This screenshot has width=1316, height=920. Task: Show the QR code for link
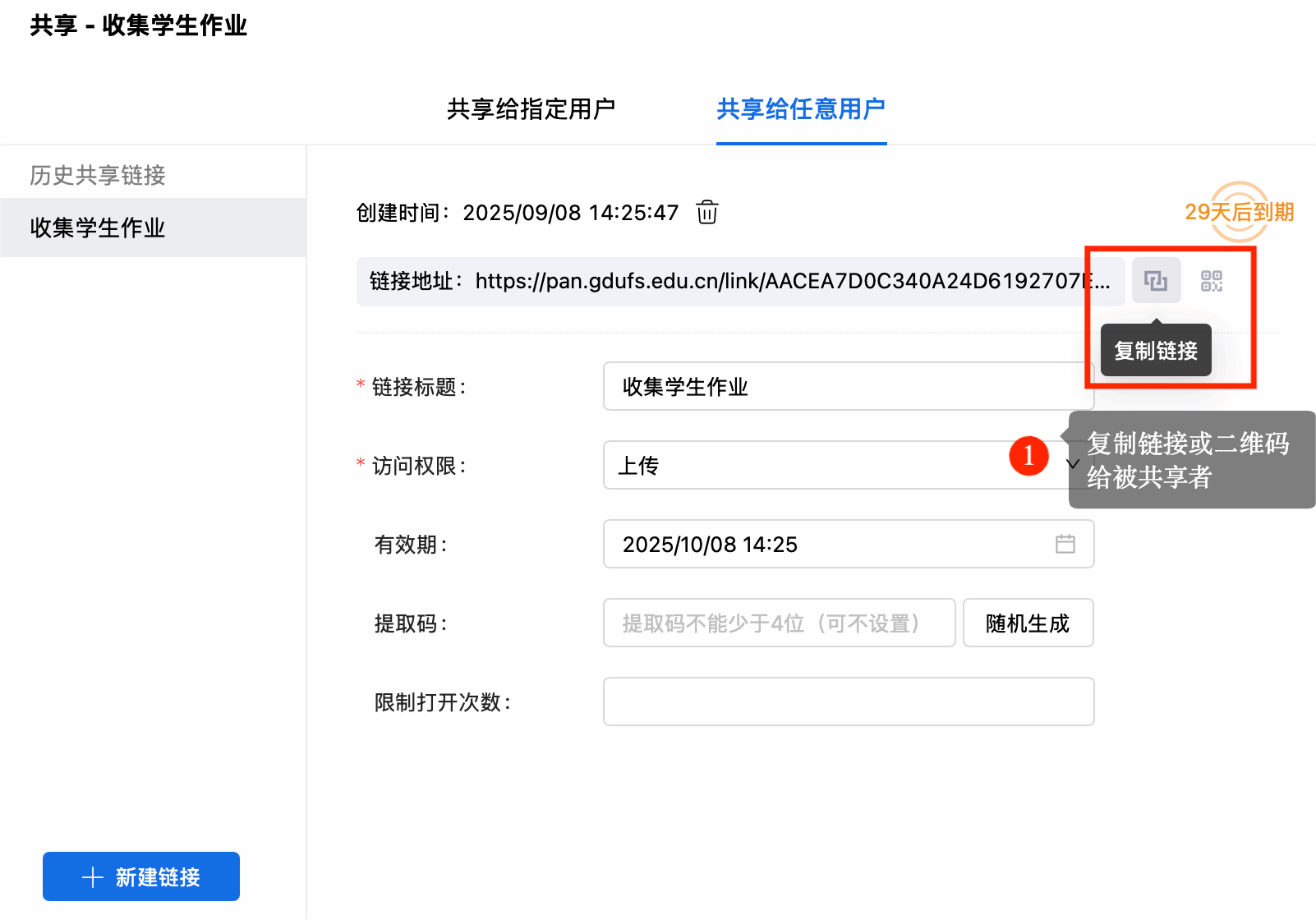(x=1211, y=281)
